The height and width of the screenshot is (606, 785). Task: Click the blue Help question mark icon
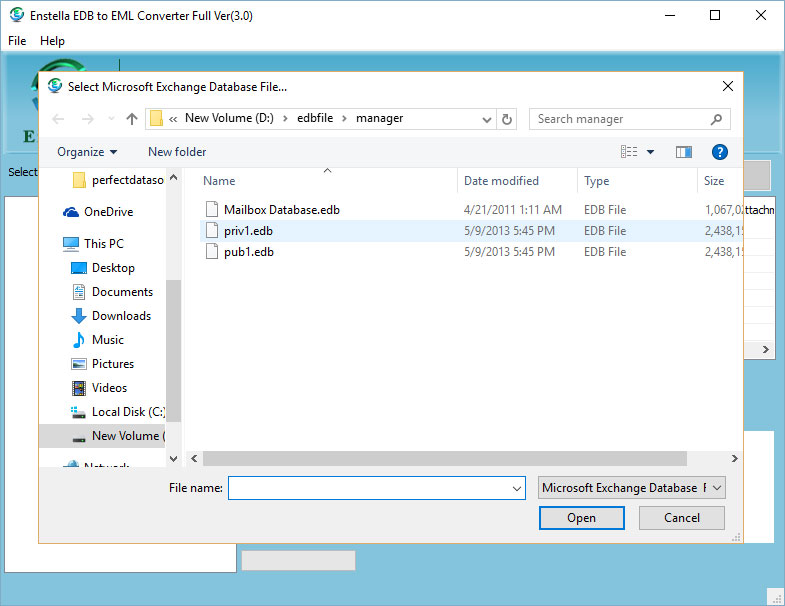719,152
